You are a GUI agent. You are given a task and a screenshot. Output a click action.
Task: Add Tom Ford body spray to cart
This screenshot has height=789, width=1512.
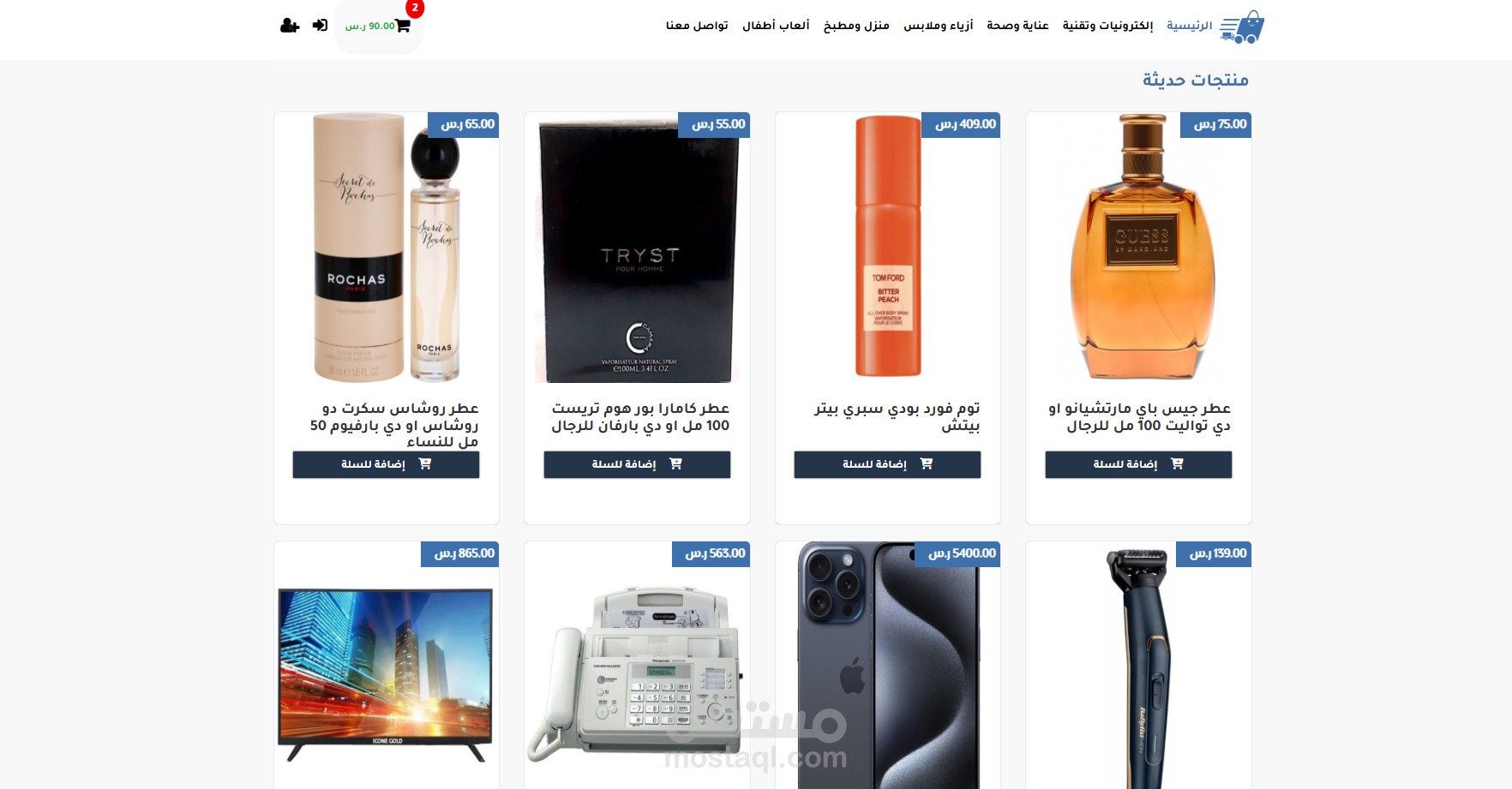click(x=887, y=464)
